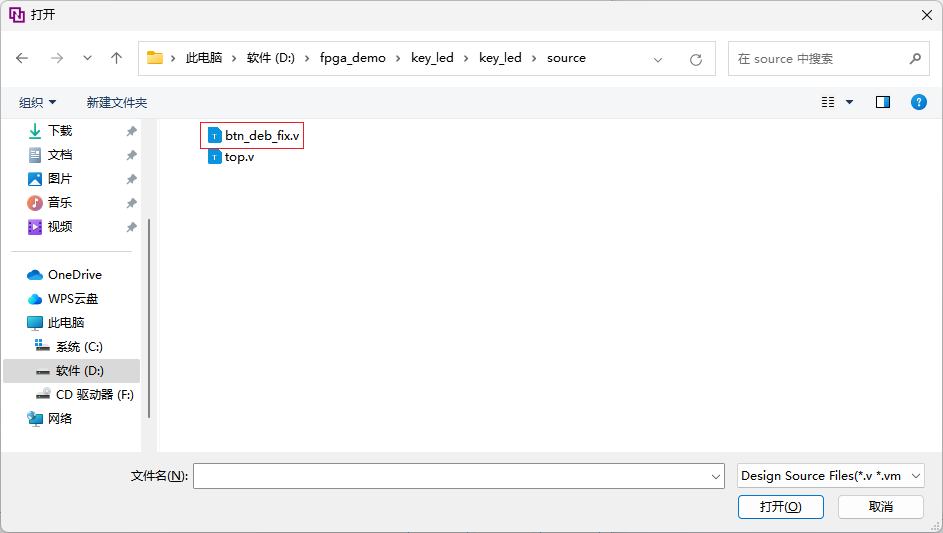
Task: Click the up-one-level arrow
Action: coord(116,59)
